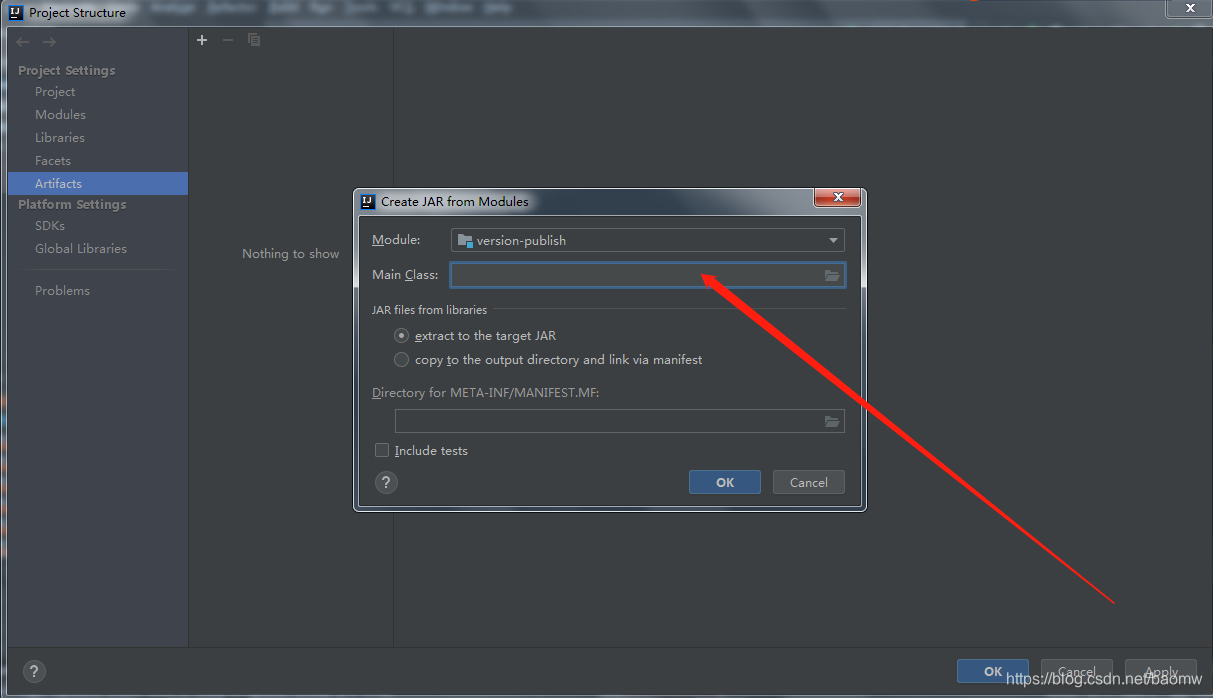Viewport: 1213px width, 698px height.
Task: Confirm Create JAR dialog with OK
Action: click(x=725, y=482)
